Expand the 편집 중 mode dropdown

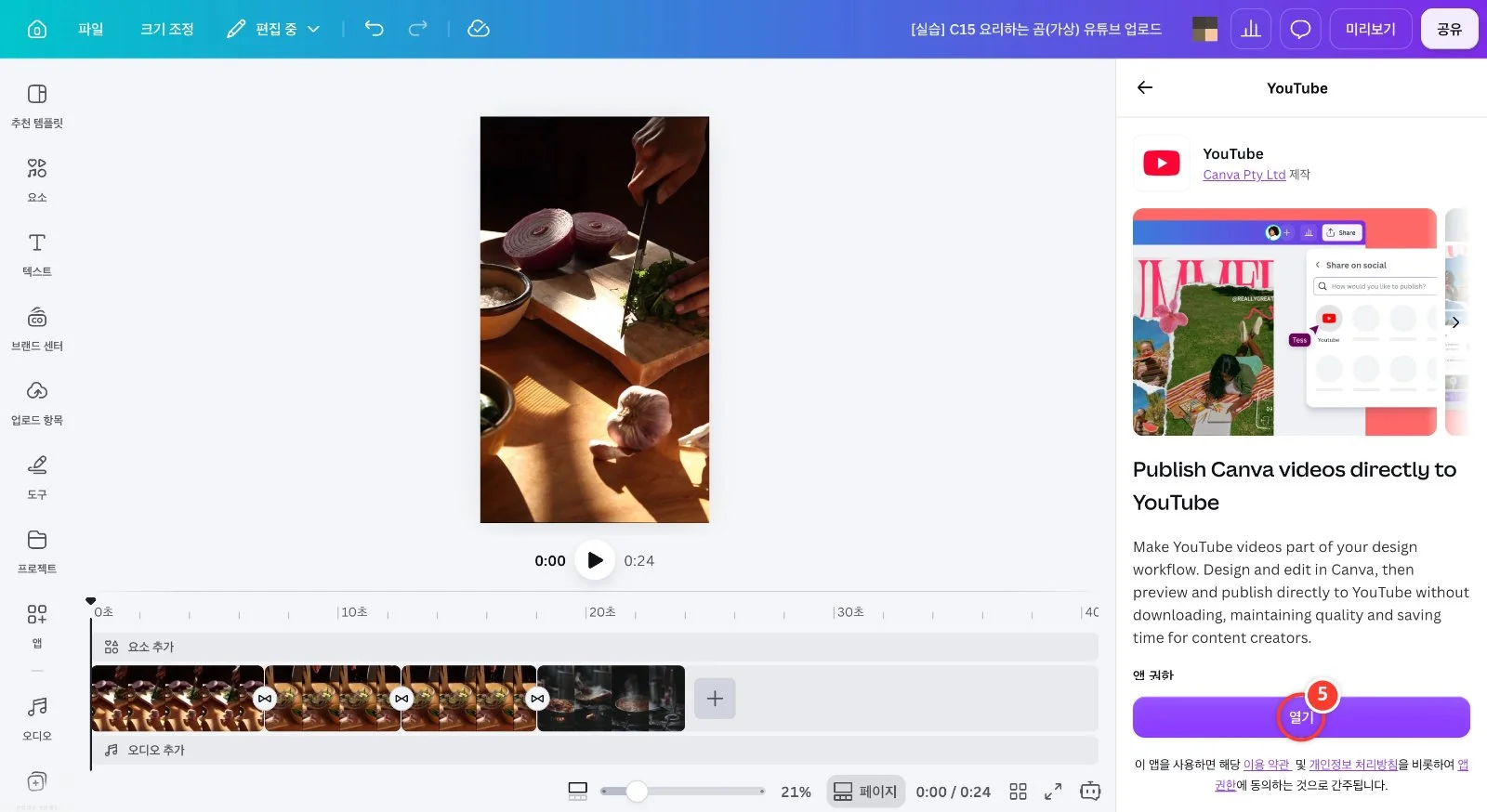[273, 29]
